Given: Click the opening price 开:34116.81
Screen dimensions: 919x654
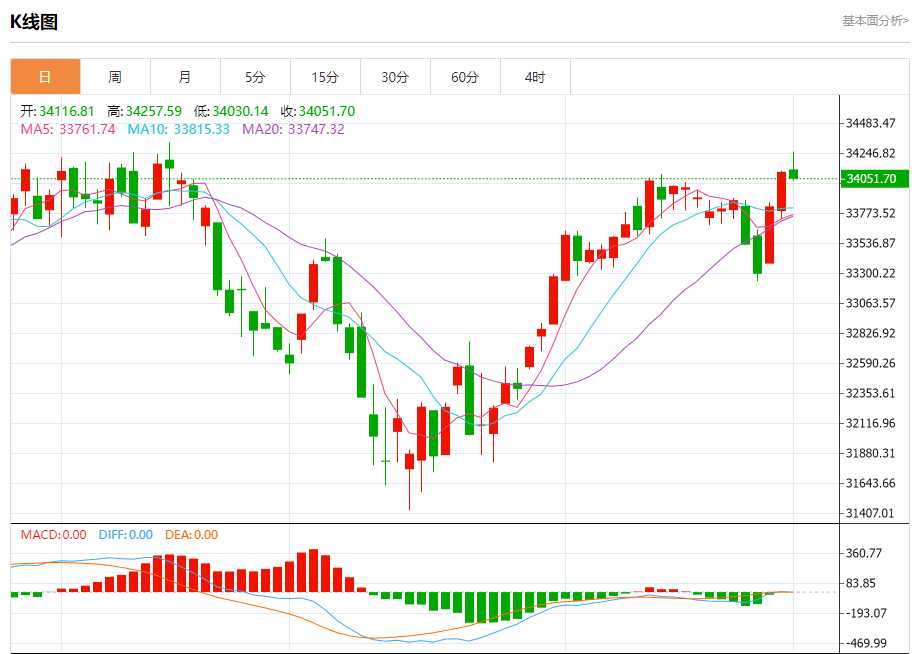Looking at the screenshot, I should [x=57, y=111].
